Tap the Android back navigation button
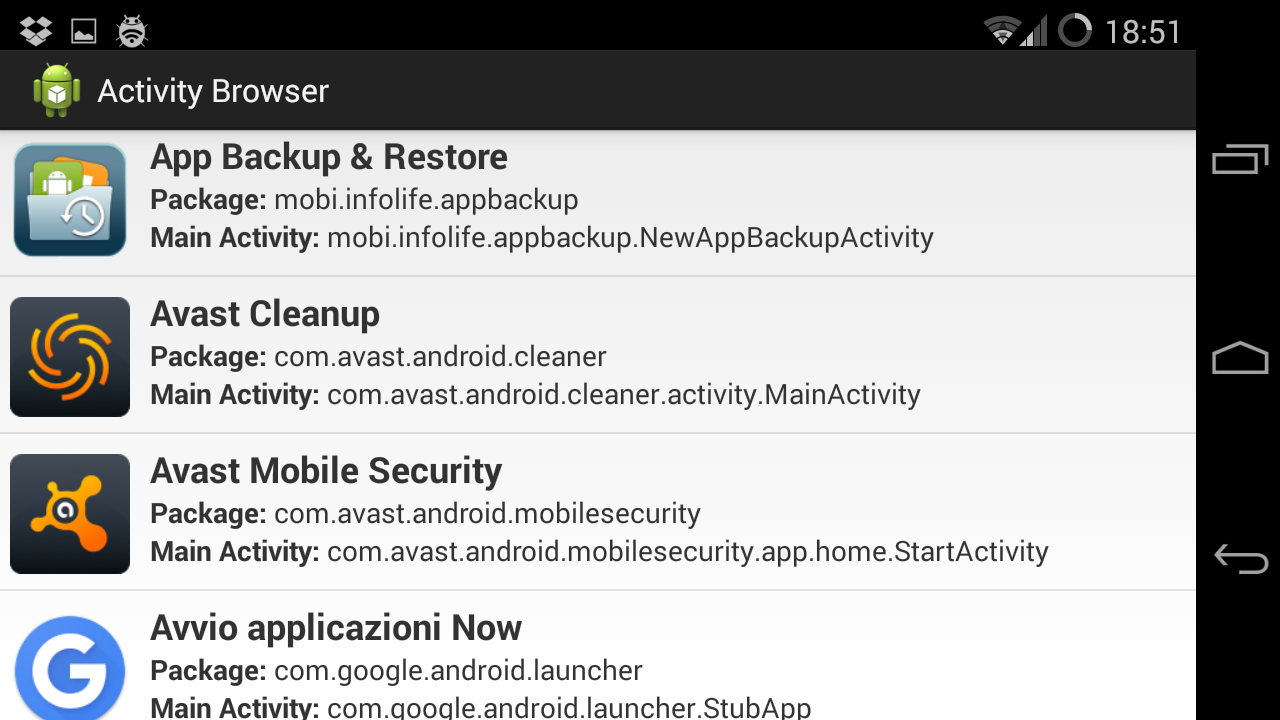The width and height of the screenshot is (1280, 720). (1240, 558)
